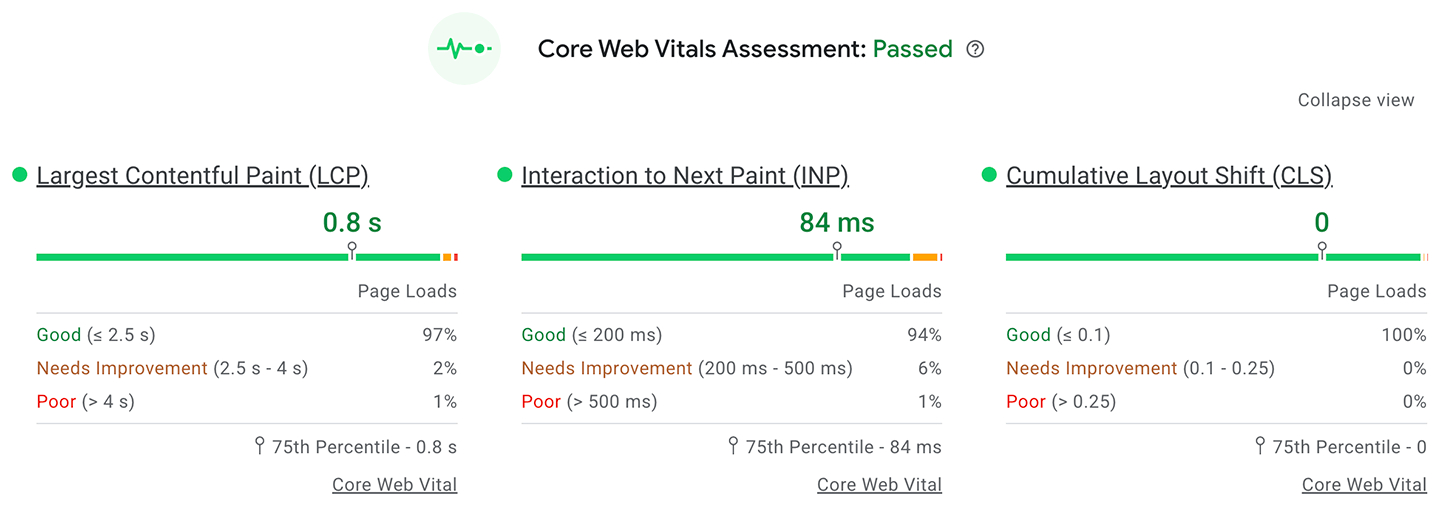
Task: Follow the Core Web Vital link under LCP
Action: point(394,485)
